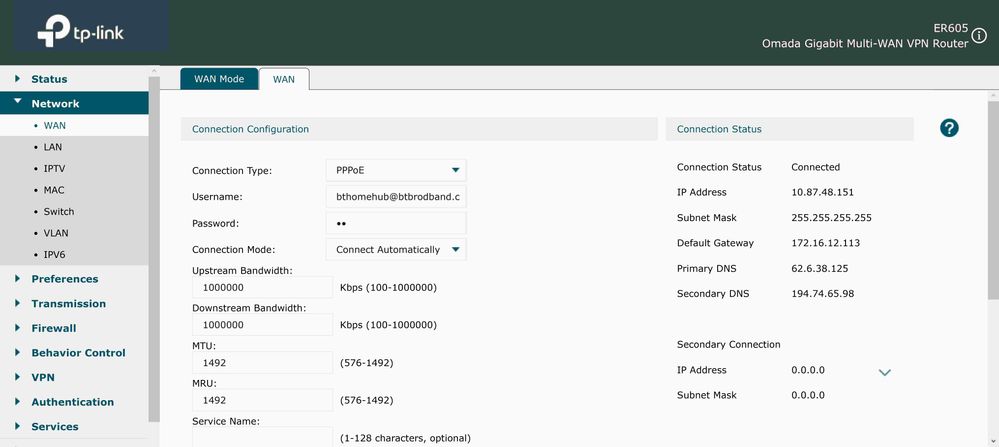Click the MTU input field
This screenshot has width=999, height=447.
point(262,363)
